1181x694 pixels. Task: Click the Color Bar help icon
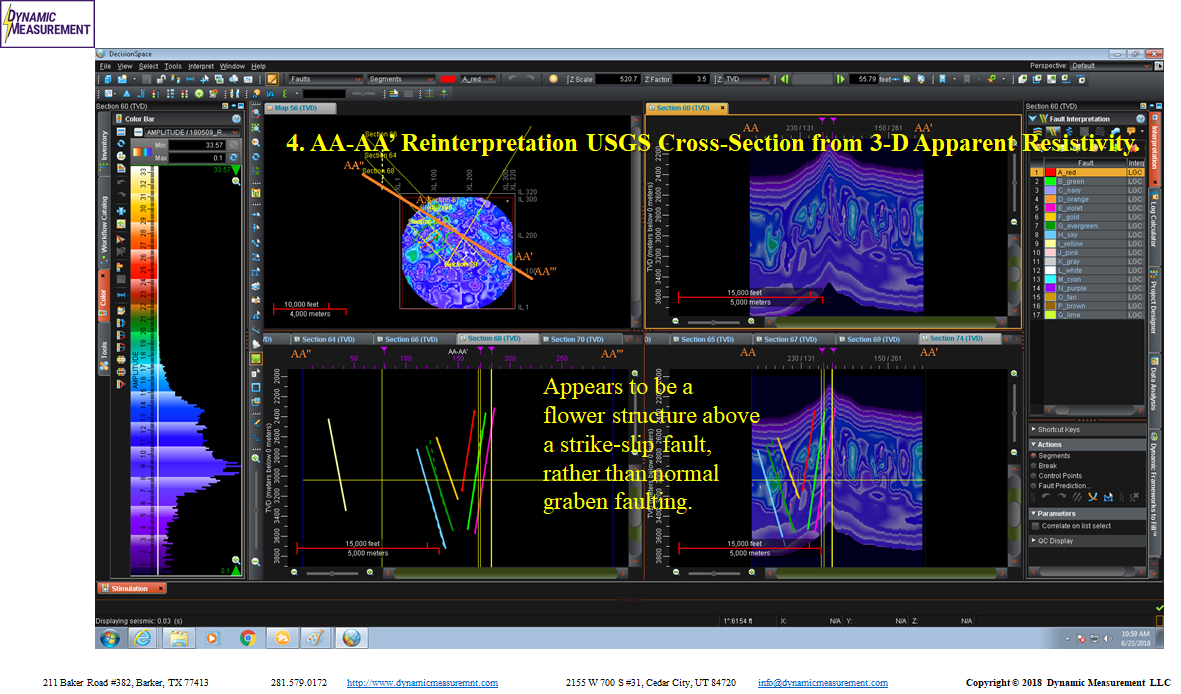coord(236,119)
